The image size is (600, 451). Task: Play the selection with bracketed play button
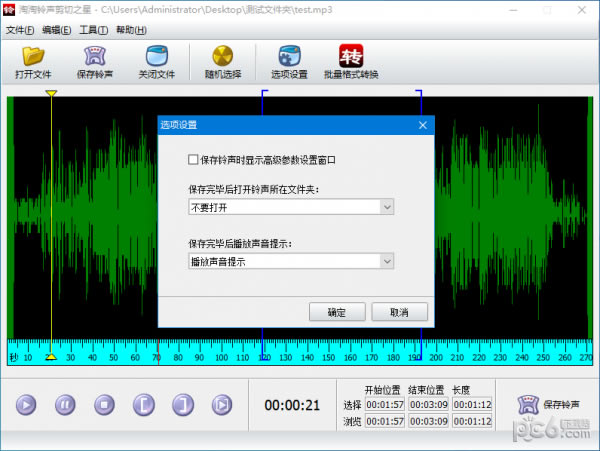coord(222,405)
